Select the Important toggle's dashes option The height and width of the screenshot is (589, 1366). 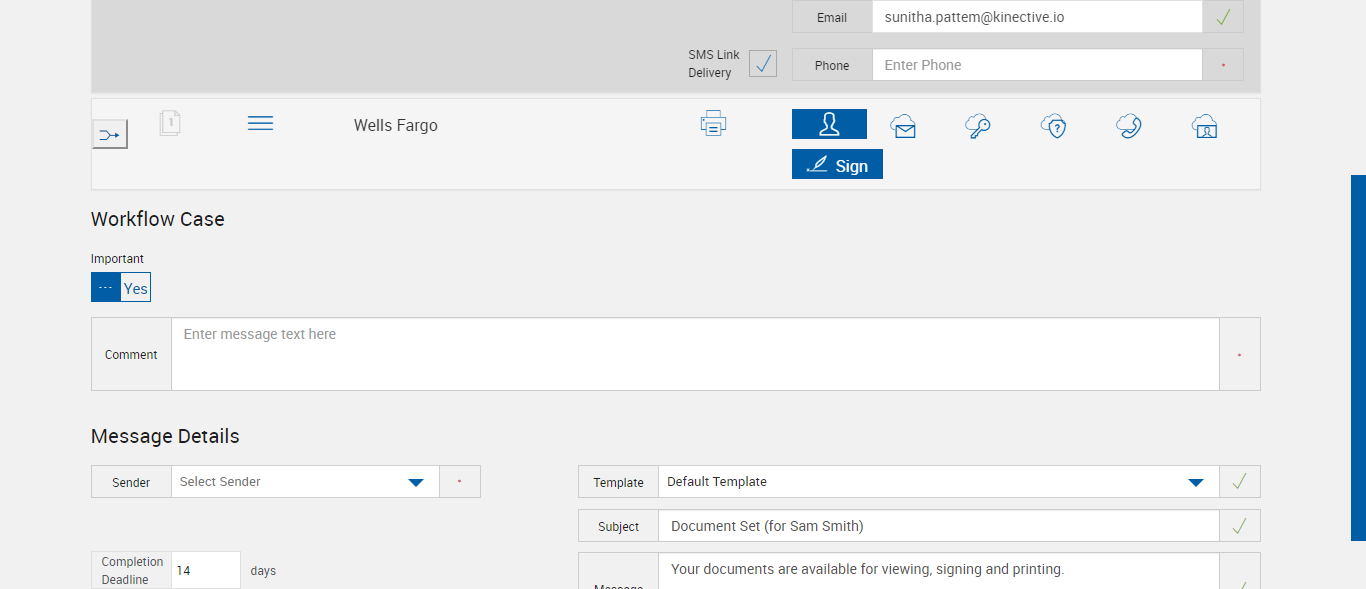[x=106, y=288]
